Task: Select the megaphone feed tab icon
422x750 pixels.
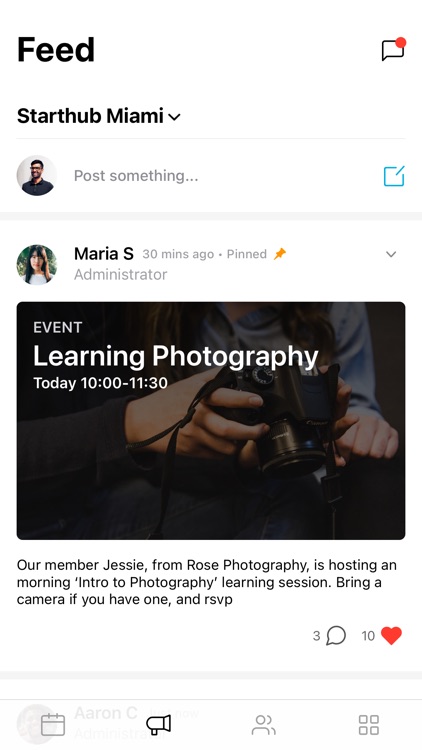Action: point(159,724)
